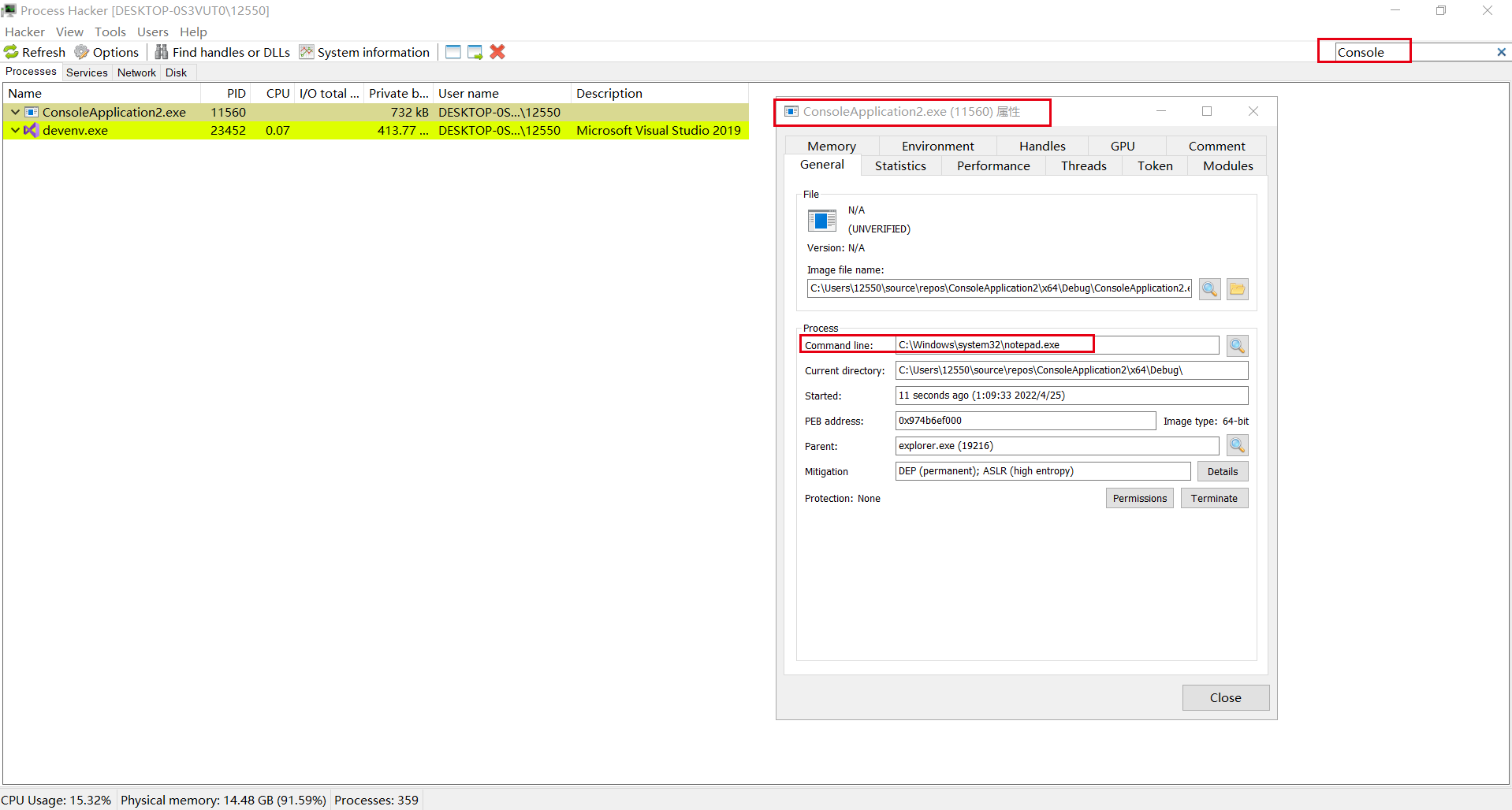Image resolution: width=1512 pixels, height=810 pixels.
Task: Open System information window
Action: pos(364,52)
